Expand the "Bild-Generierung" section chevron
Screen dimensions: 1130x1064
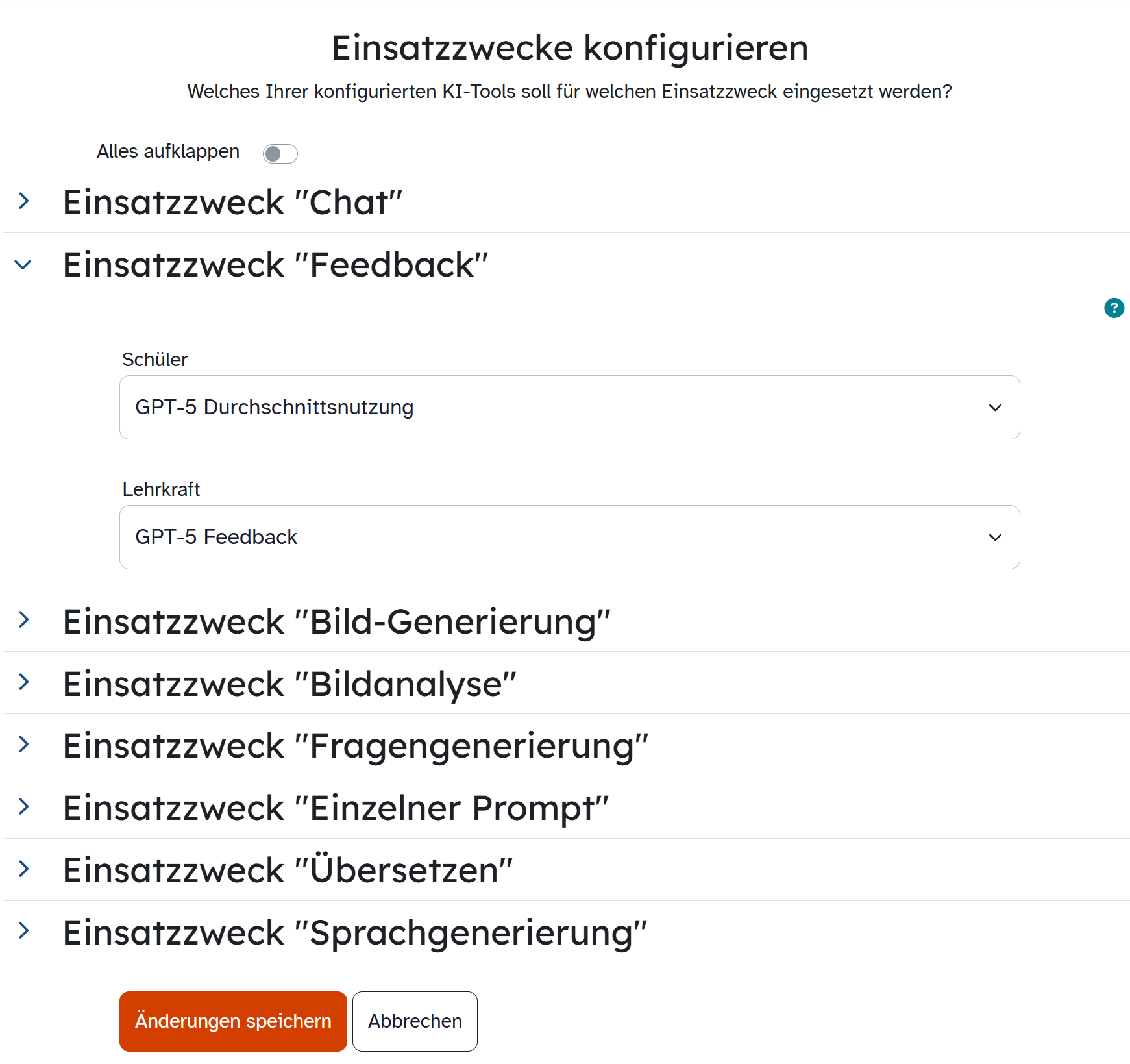[24, 620]
